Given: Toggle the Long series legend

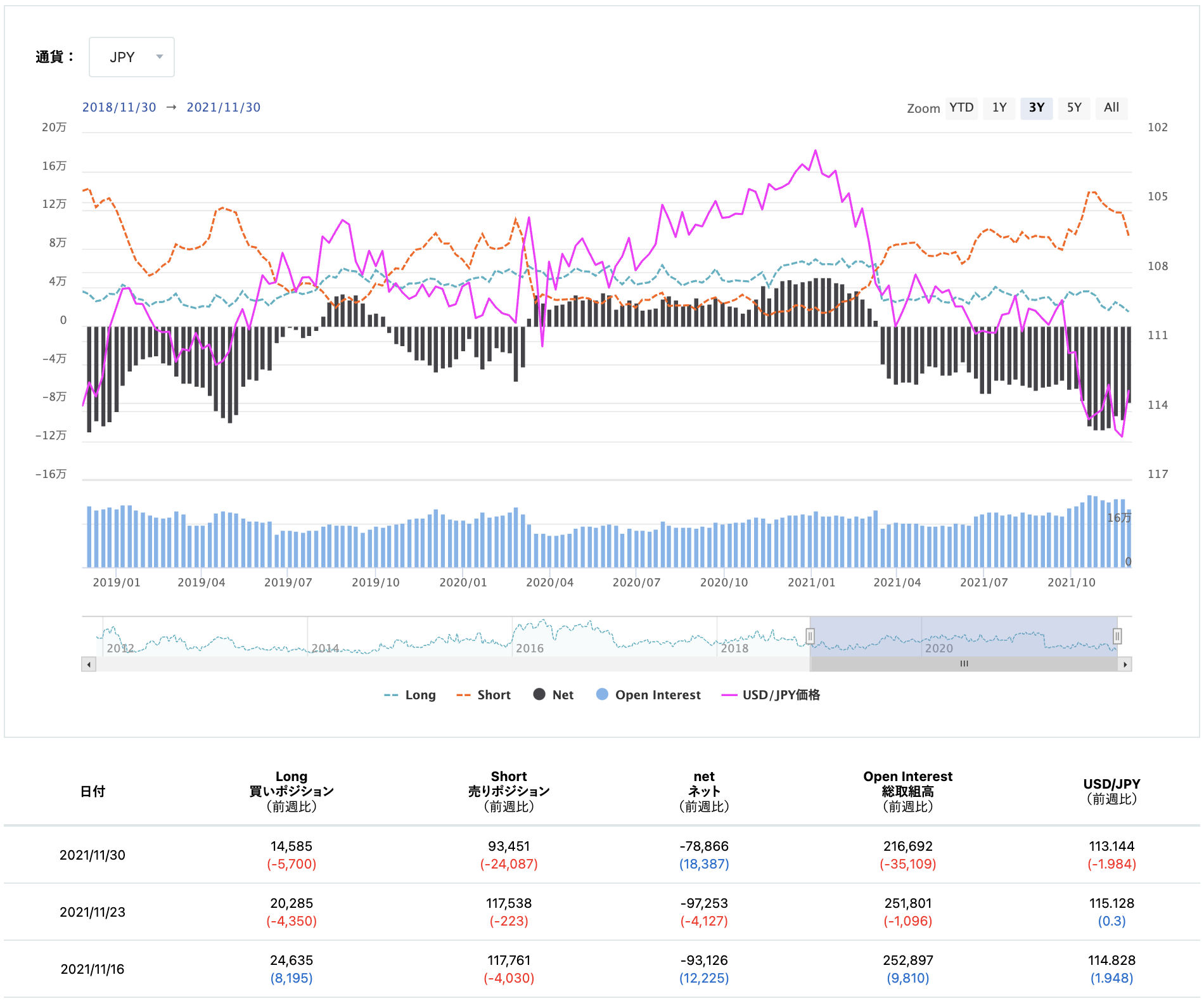Looking at the screenshot, I should (410, 695).
